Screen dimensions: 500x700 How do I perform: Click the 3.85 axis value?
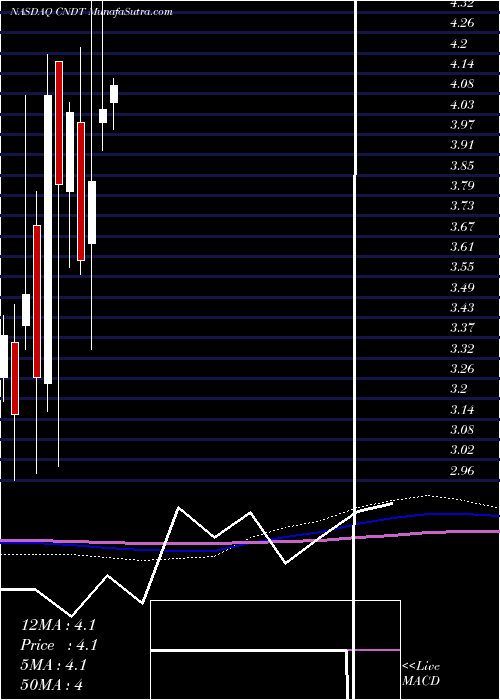(462, 166)
